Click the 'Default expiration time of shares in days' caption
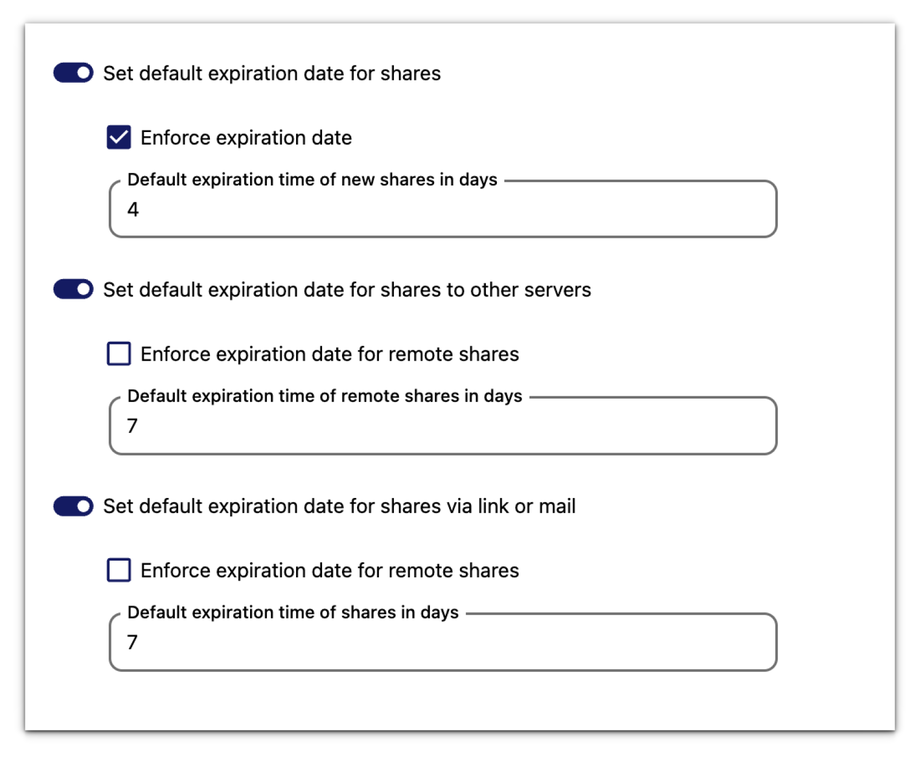Viewport: 920px width, 757px height. [x=292, y=612]
